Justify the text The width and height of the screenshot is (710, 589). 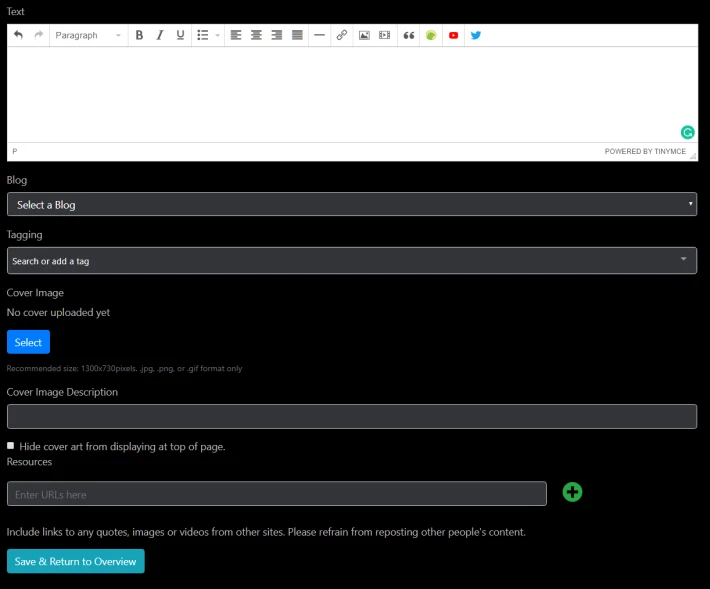(x=297, y=35)
